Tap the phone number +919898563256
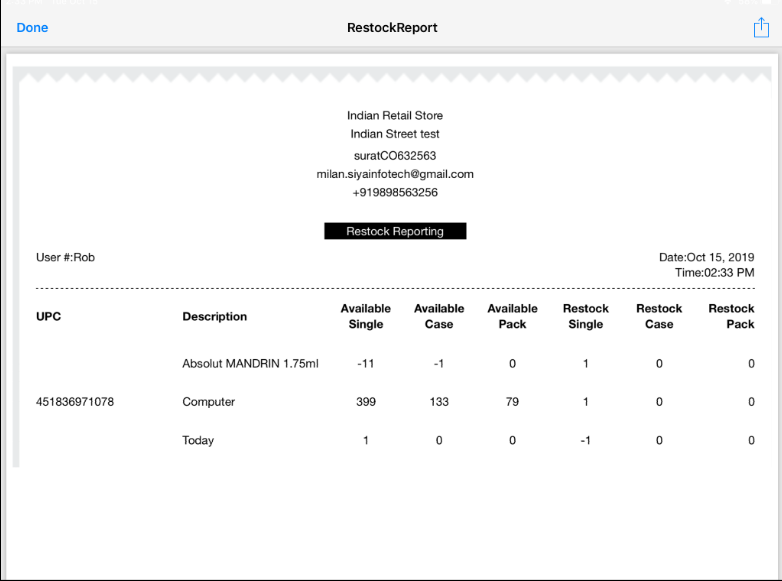This screenshot has height=581, width=782. point(395,192)
